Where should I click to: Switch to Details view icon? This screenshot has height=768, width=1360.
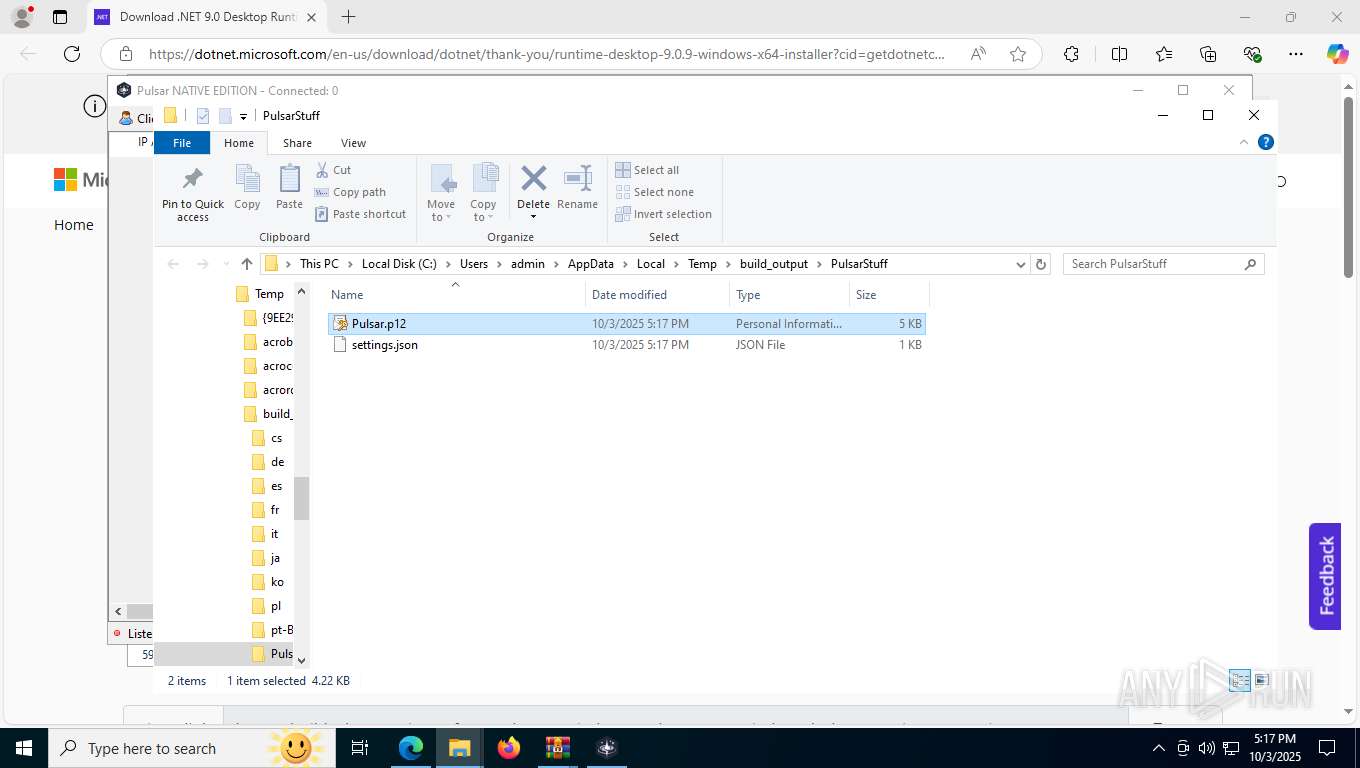click(1240, 680)
